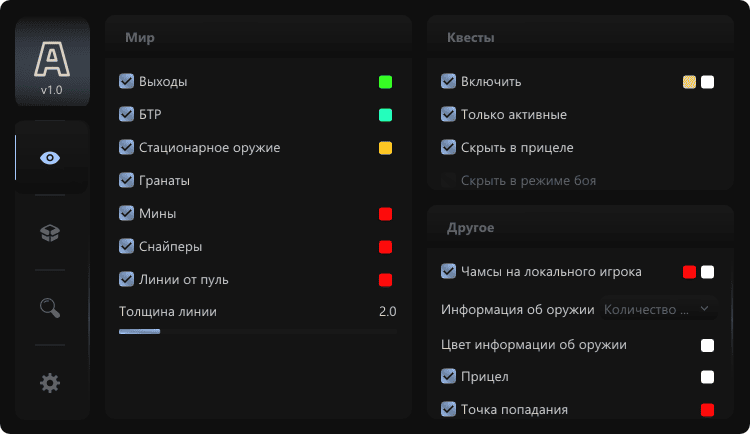Open yellow swatch for Стационарное оружие
This screenshot has height=434, width=750.
[x=385, y=148]
